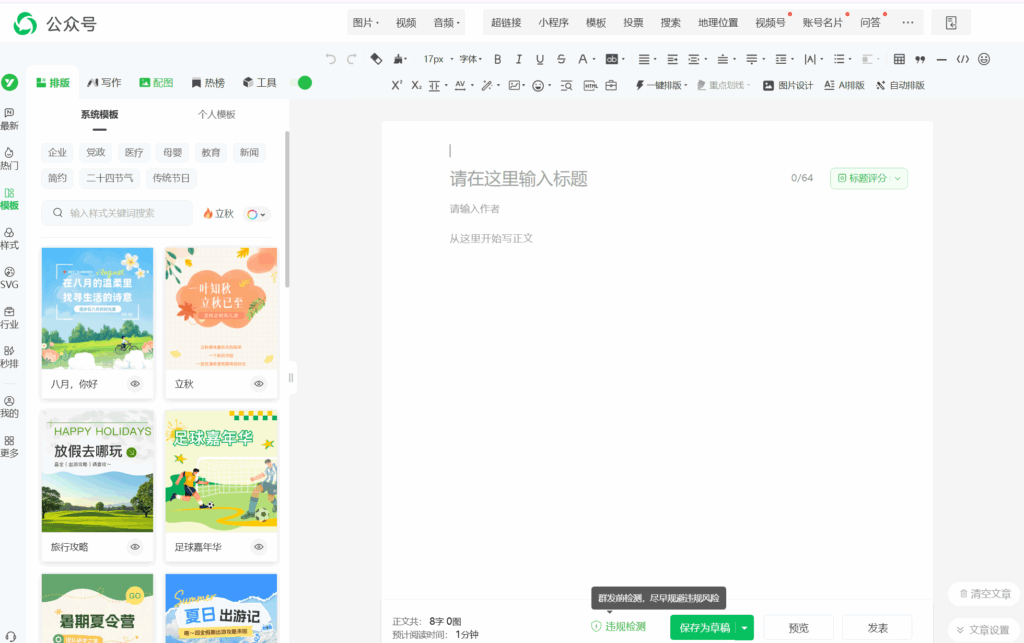Image resolution: width=1024 pixels, height=643 pixels.
Task: Apply bold formatting with B icon
Action: pos(498,59)
